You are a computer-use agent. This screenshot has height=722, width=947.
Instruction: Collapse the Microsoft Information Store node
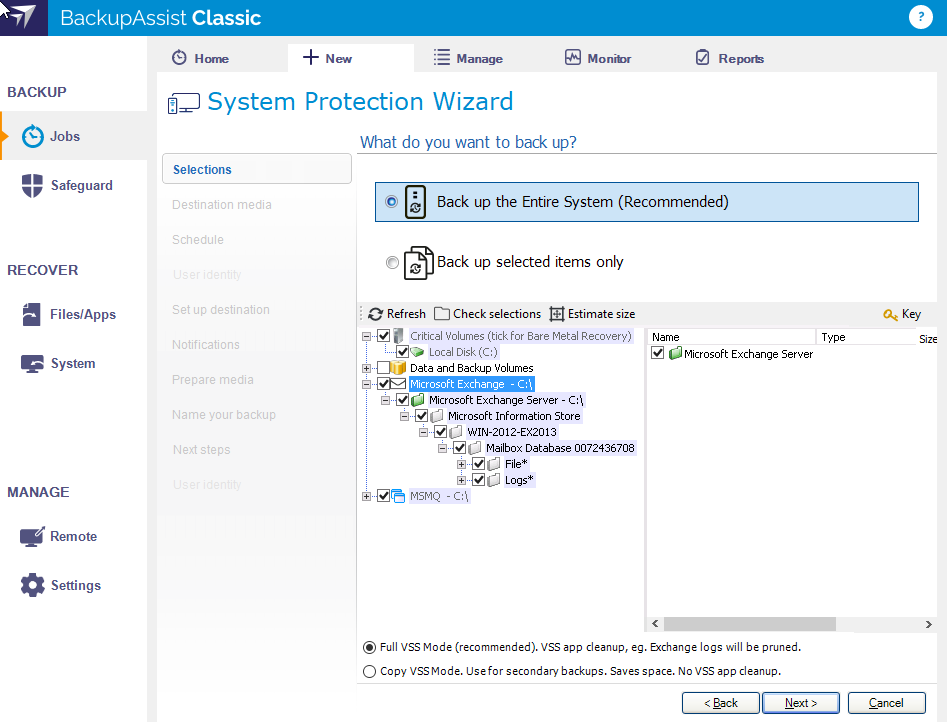[406, 416]
